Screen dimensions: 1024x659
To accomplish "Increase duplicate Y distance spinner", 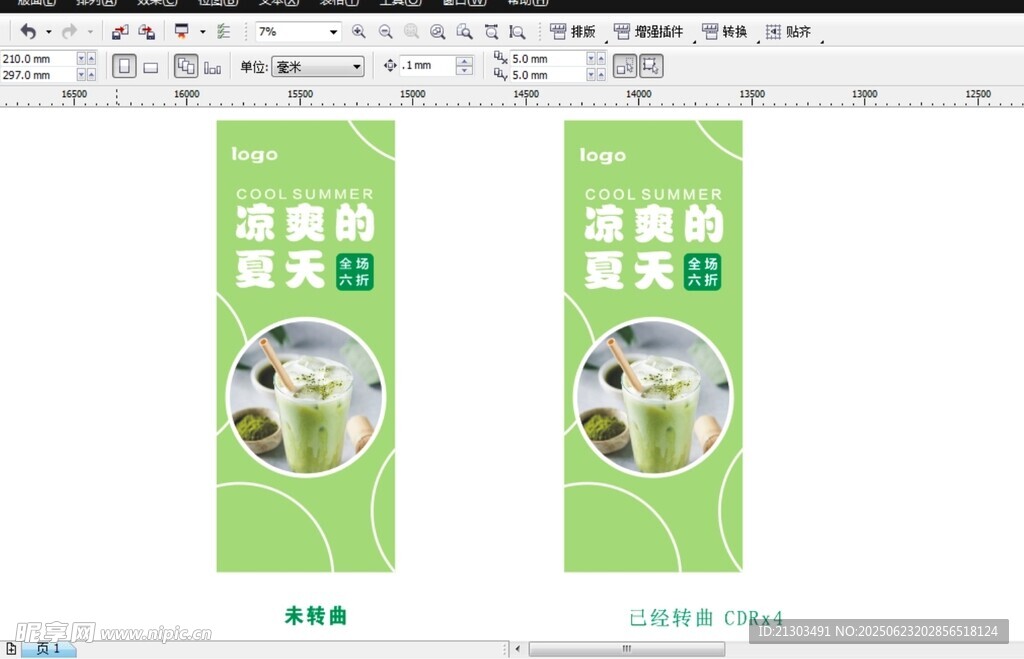I will 601,75.
